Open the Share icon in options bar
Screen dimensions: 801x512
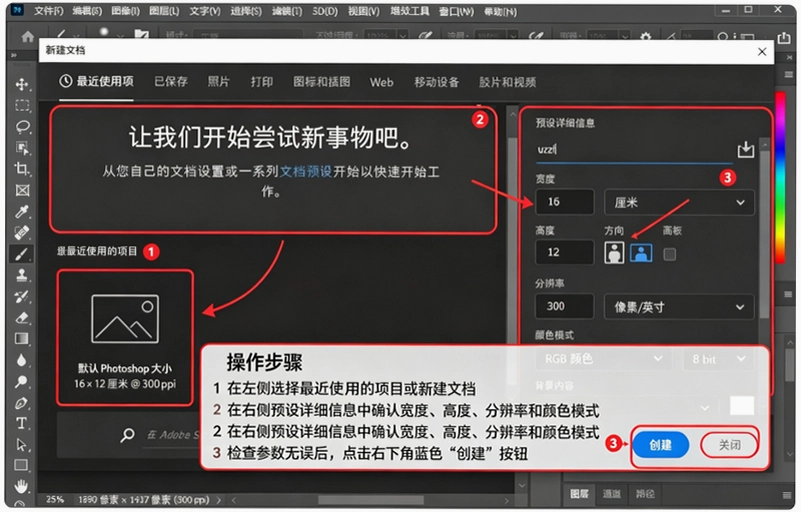coord(783,37)
